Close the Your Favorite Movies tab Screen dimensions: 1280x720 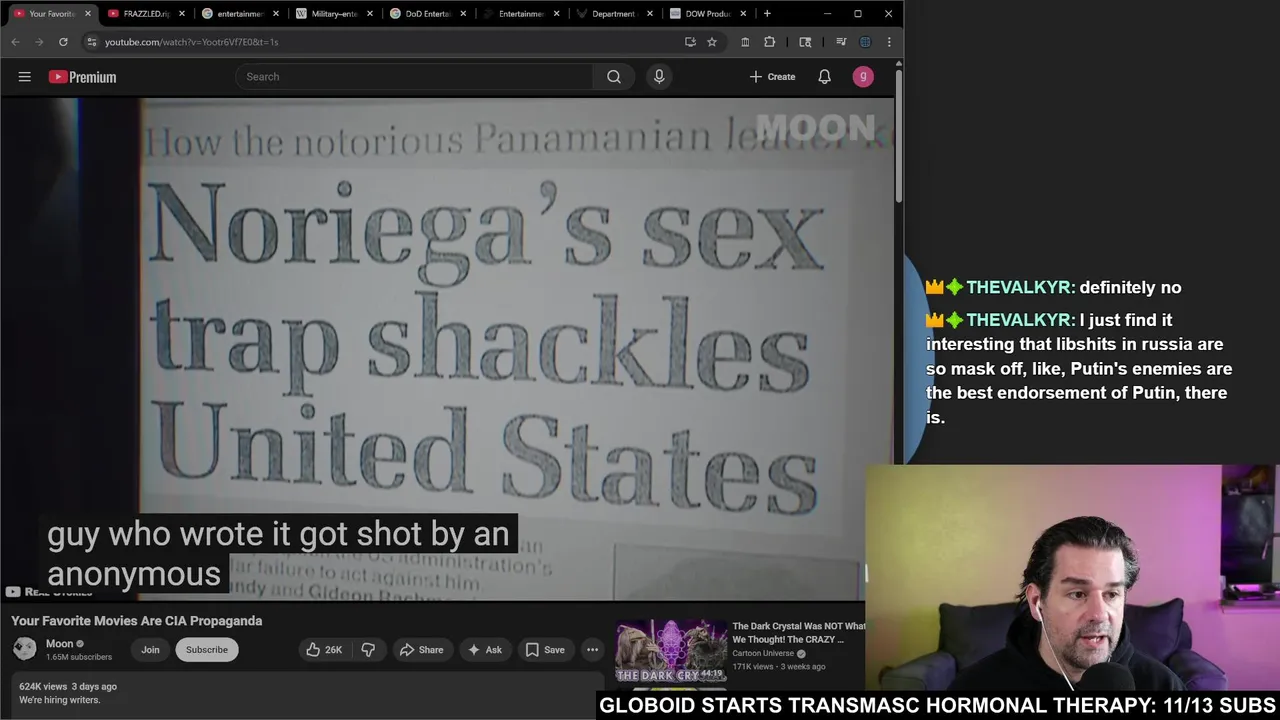pyautogui.click(x=88, y=14)
